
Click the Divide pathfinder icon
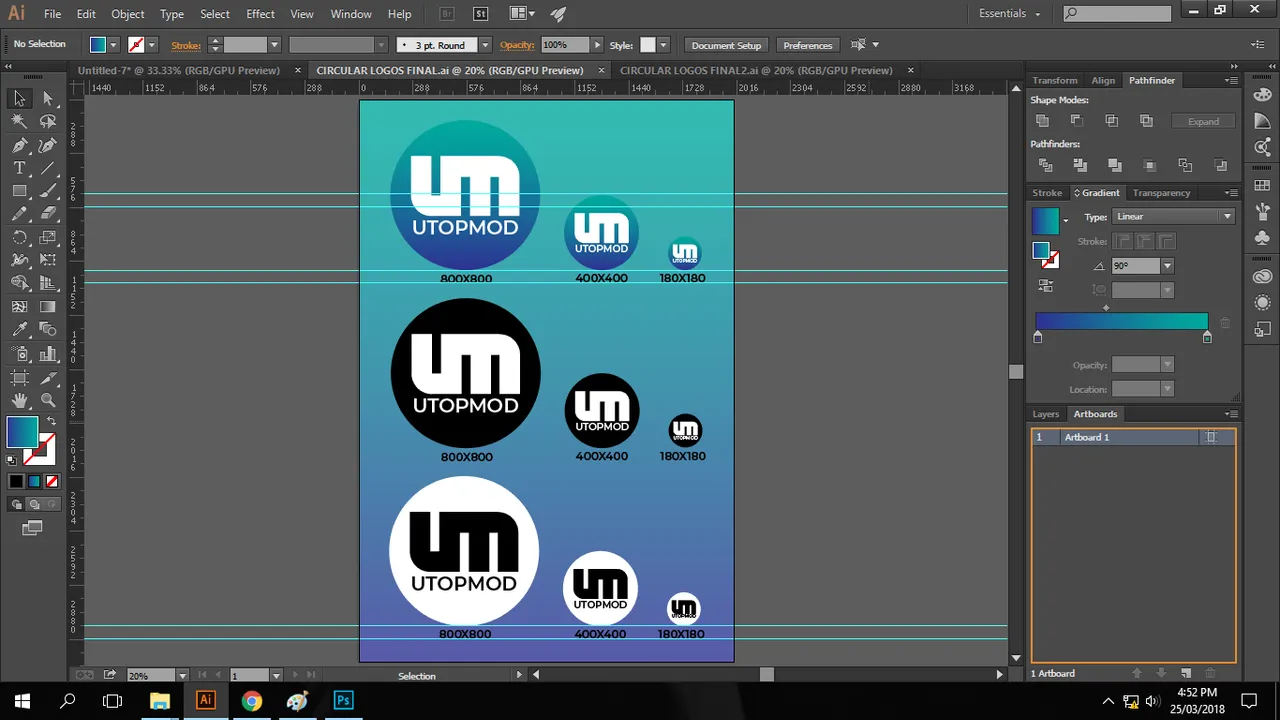[1045, 165]
